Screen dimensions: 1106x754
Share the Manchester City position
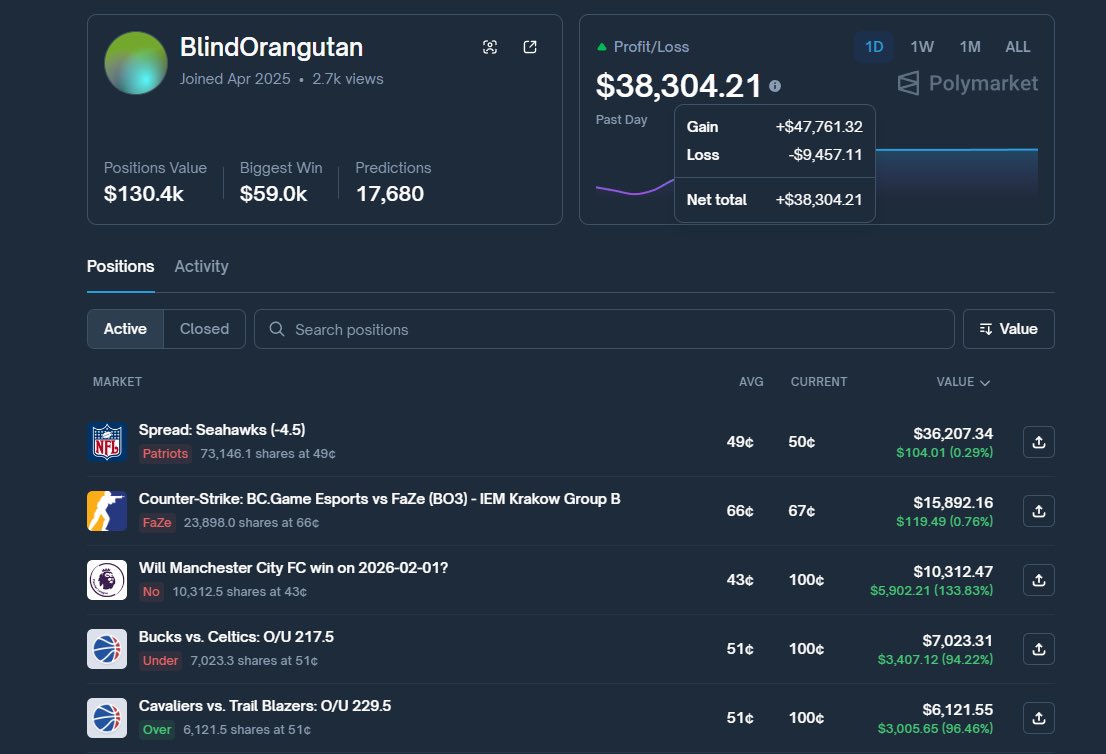point(1038,580)
